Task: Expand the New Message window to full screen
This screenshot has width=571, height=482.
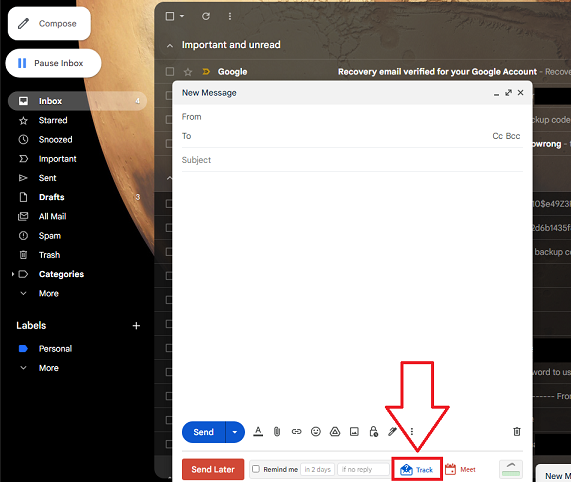Action: coord(508,93)
